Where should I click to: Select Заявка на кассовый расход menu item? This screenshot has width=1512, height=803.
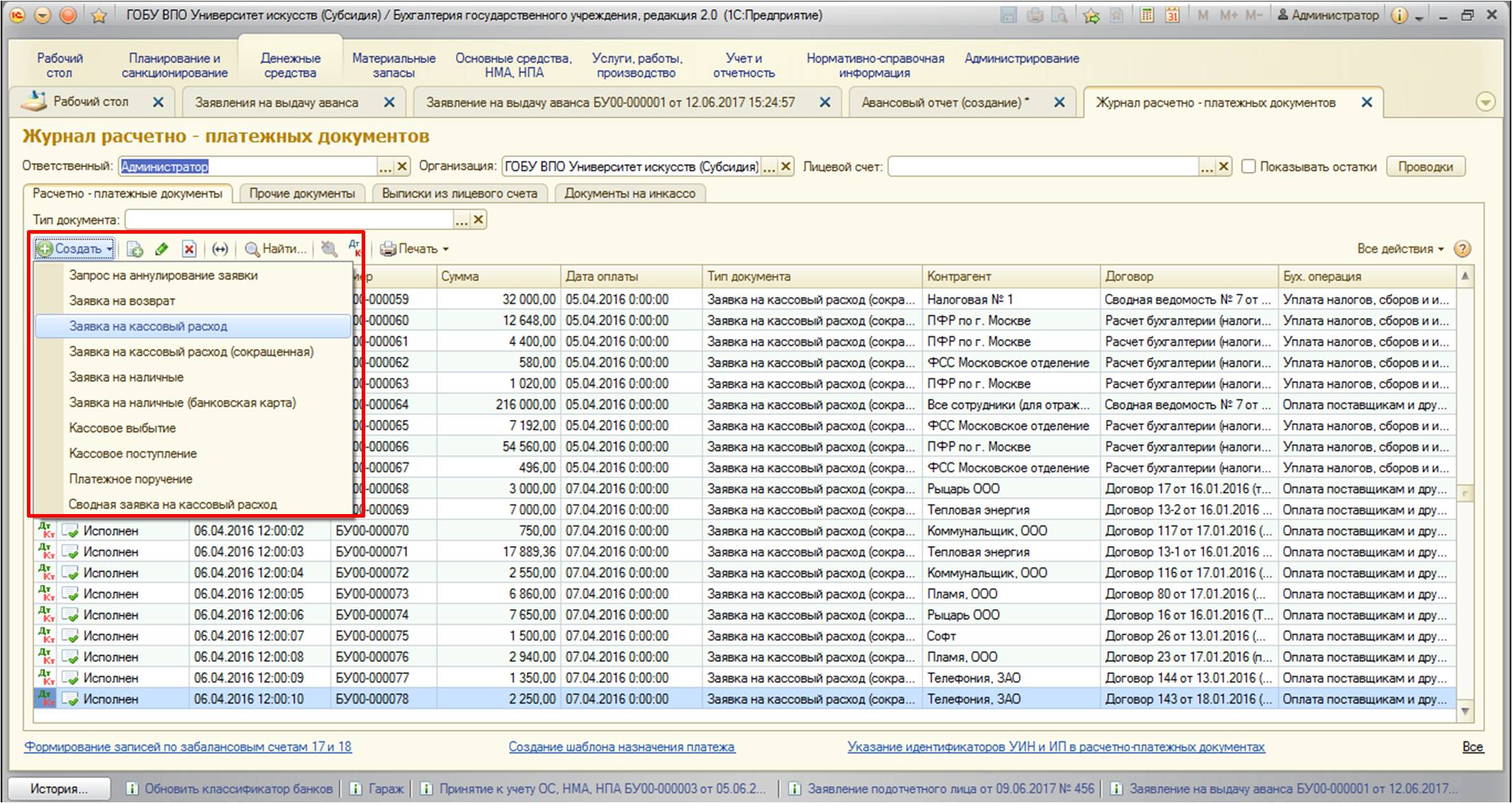pyautogui.click(x=193, y=326)
